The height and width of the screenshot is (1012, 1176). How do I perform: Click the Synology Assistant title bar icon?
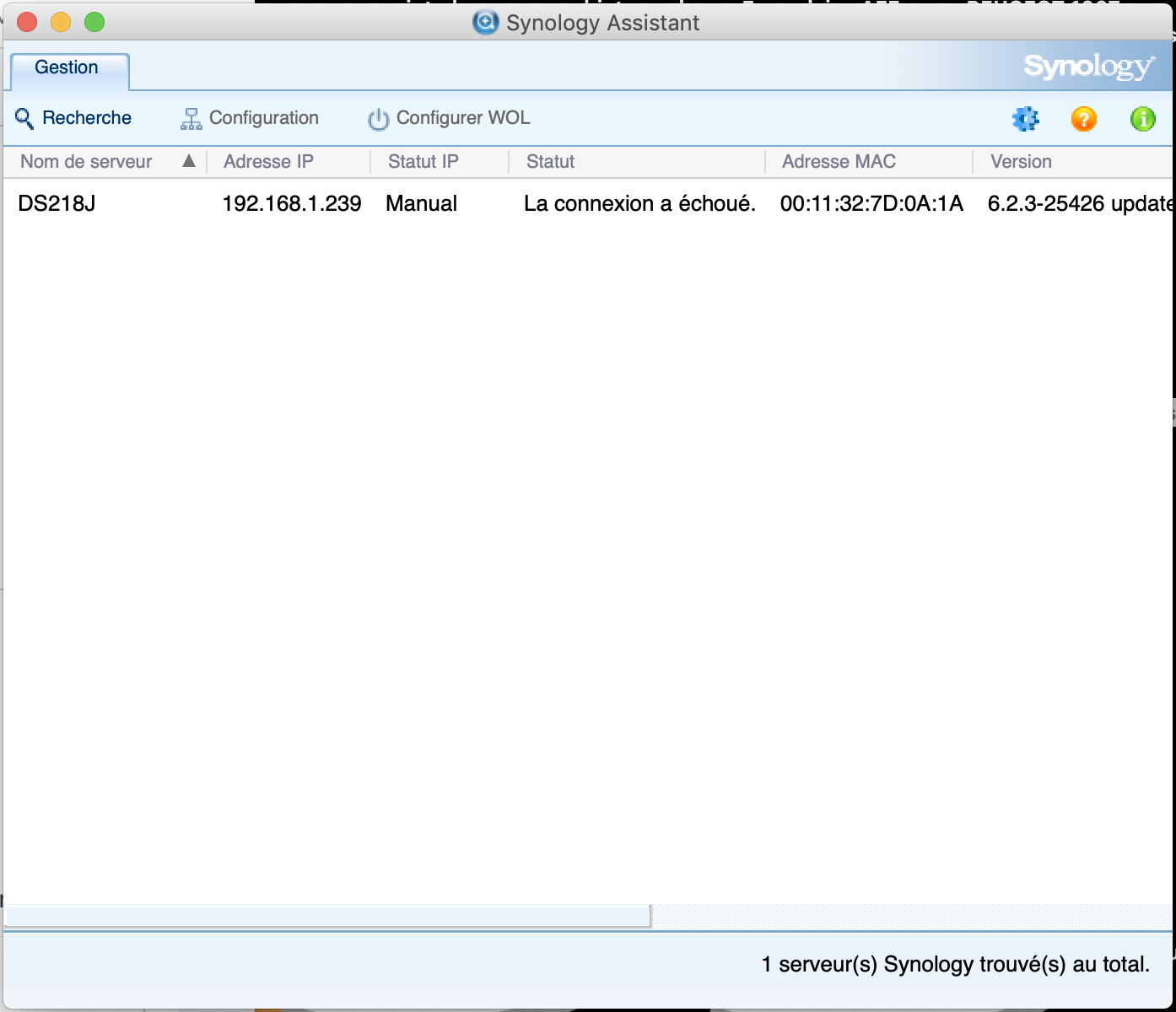485,22
